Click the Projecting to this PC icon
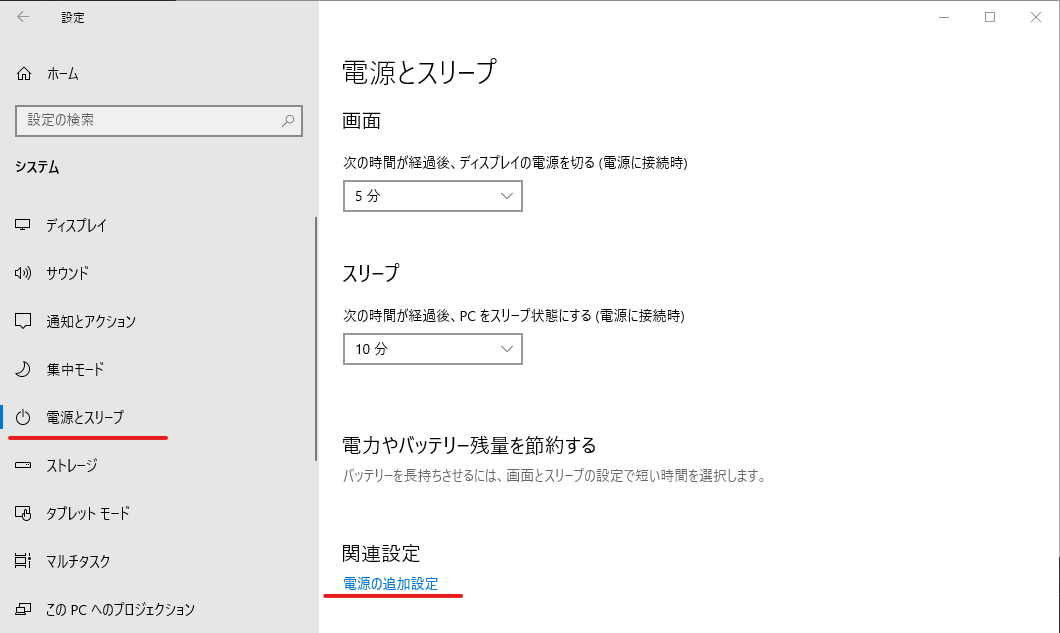The width and height of the screenshot is (1060, 633). point(23,609)
